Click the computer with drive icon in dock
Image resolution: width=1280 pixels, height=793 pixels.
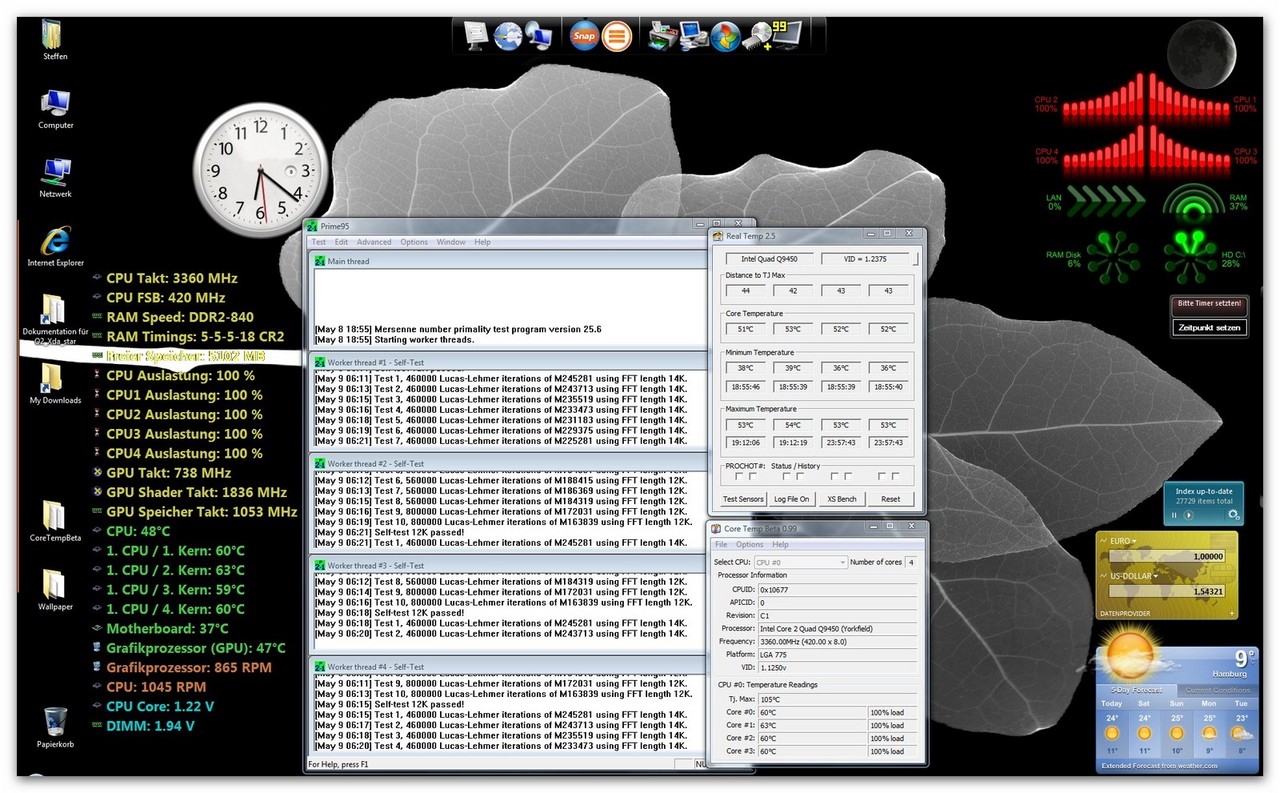694,35
